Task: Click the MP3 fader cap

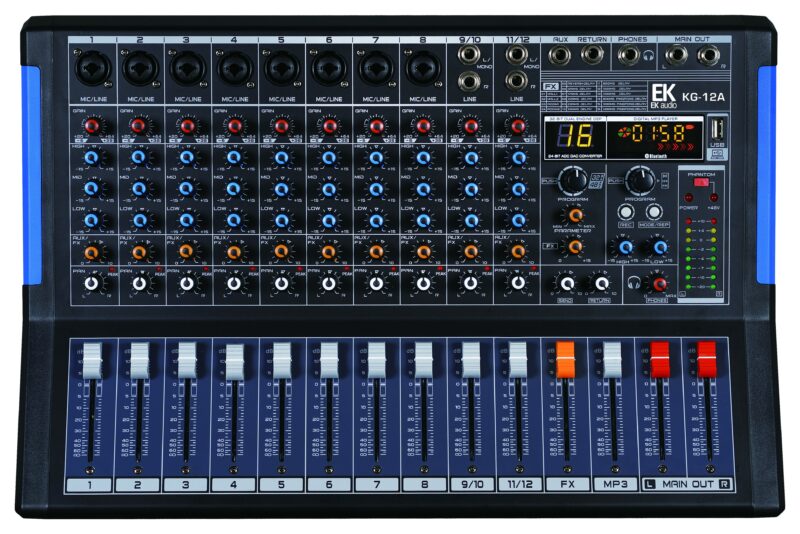Action: click(612, 360)
